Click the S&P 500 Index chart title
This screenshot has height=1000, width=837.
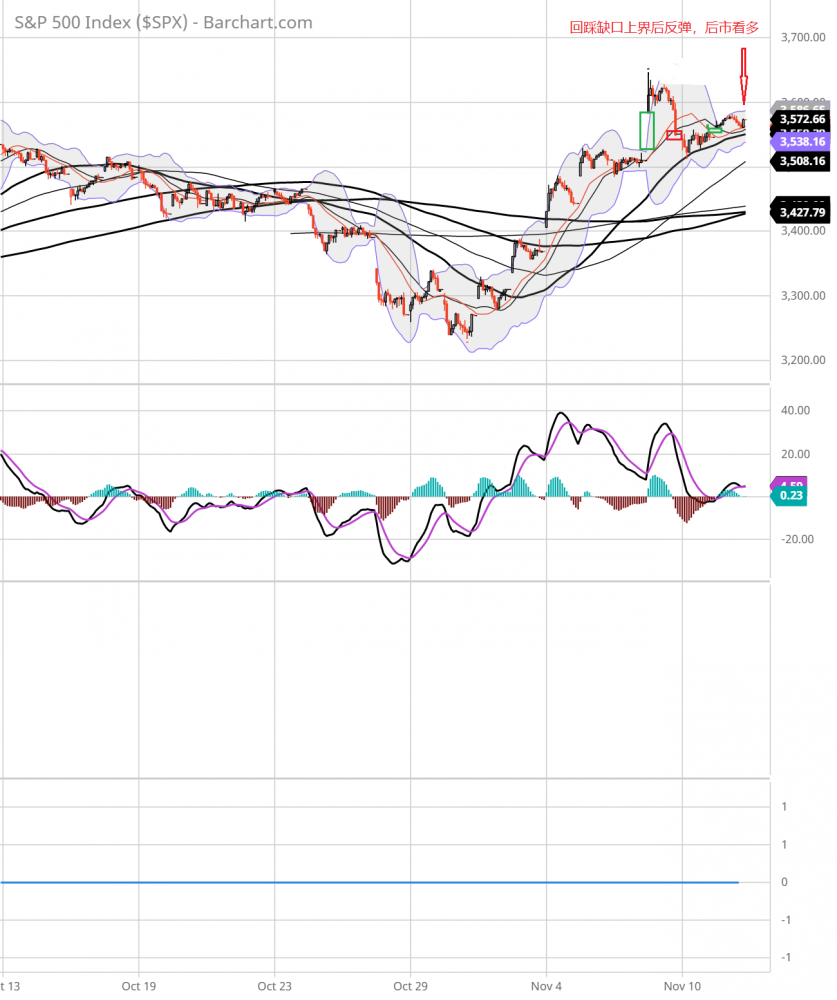tap(163, 22)
